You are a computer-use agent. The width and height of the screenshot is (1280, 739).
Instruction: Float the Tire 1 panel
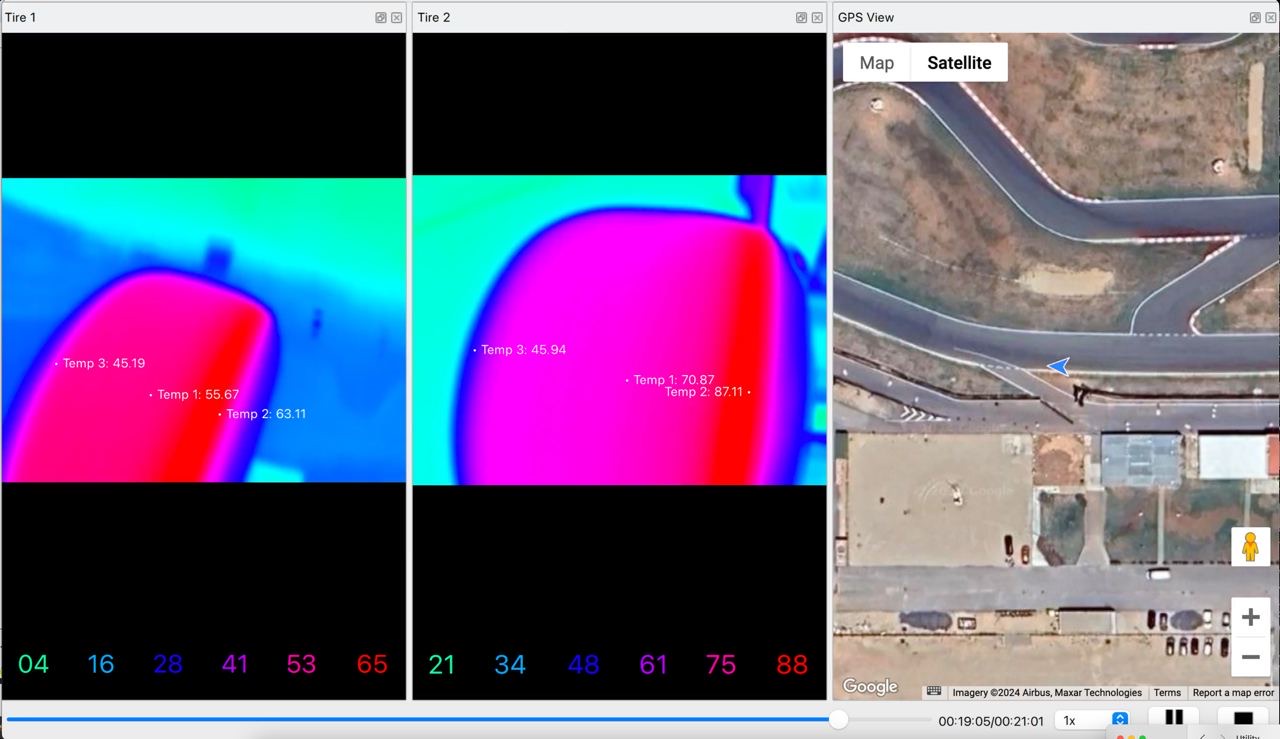pos(381,18)
